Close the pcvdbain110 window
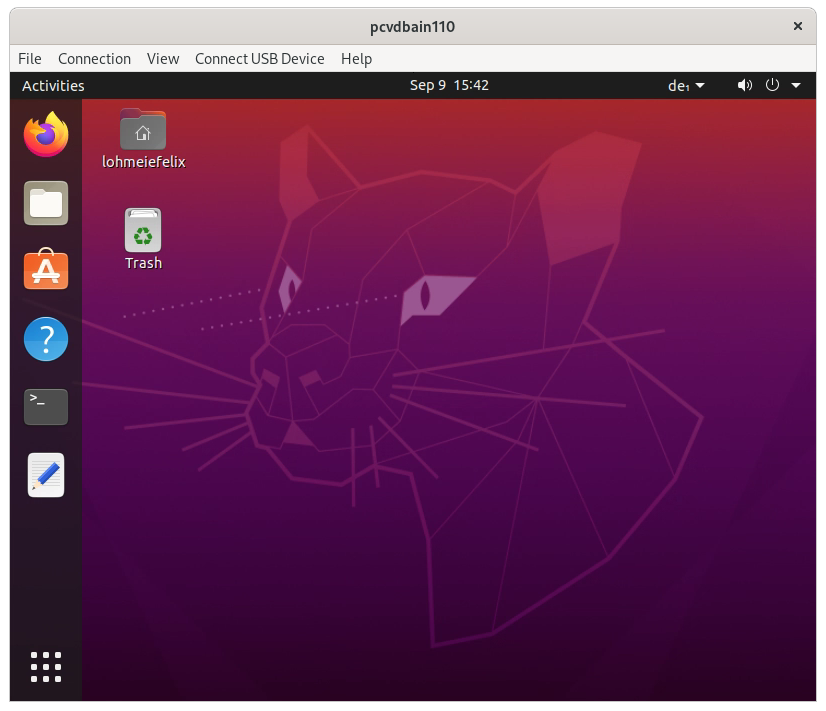This screenshot has height=711, width=826. pyautogui.click(x=798, y=26)
